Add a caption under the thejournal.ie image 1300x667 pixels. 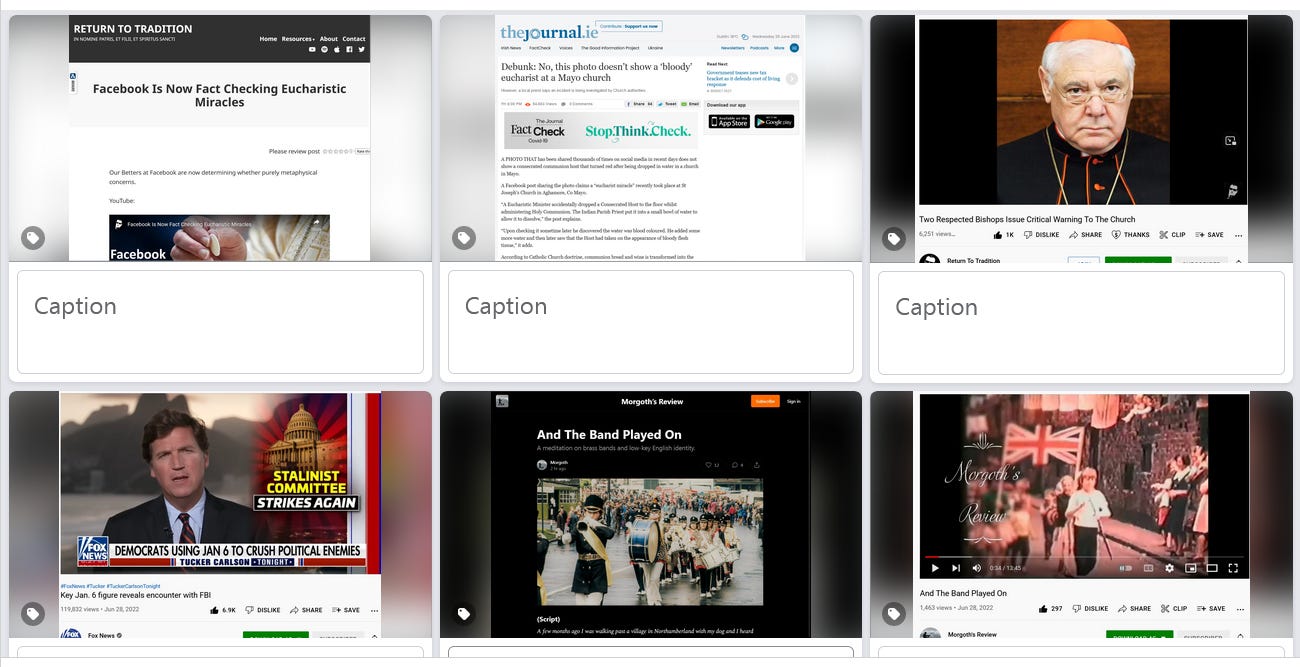point(650,322)
